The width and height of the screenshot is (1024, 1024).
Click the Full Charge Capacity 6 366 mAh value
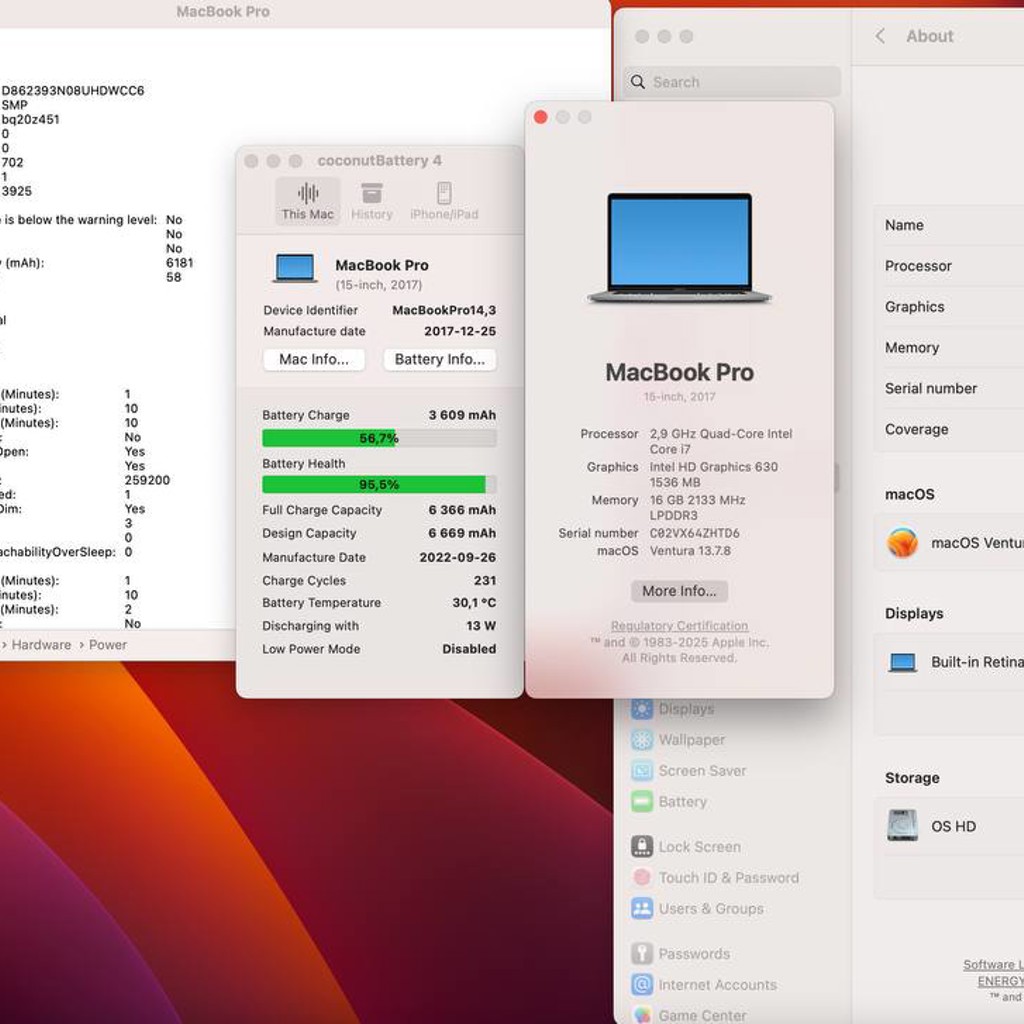[462, 510]
